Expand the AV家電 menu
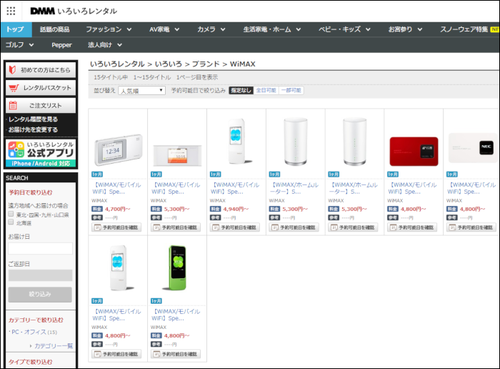This screenshot has width=500, height=369. coord(164,29)
